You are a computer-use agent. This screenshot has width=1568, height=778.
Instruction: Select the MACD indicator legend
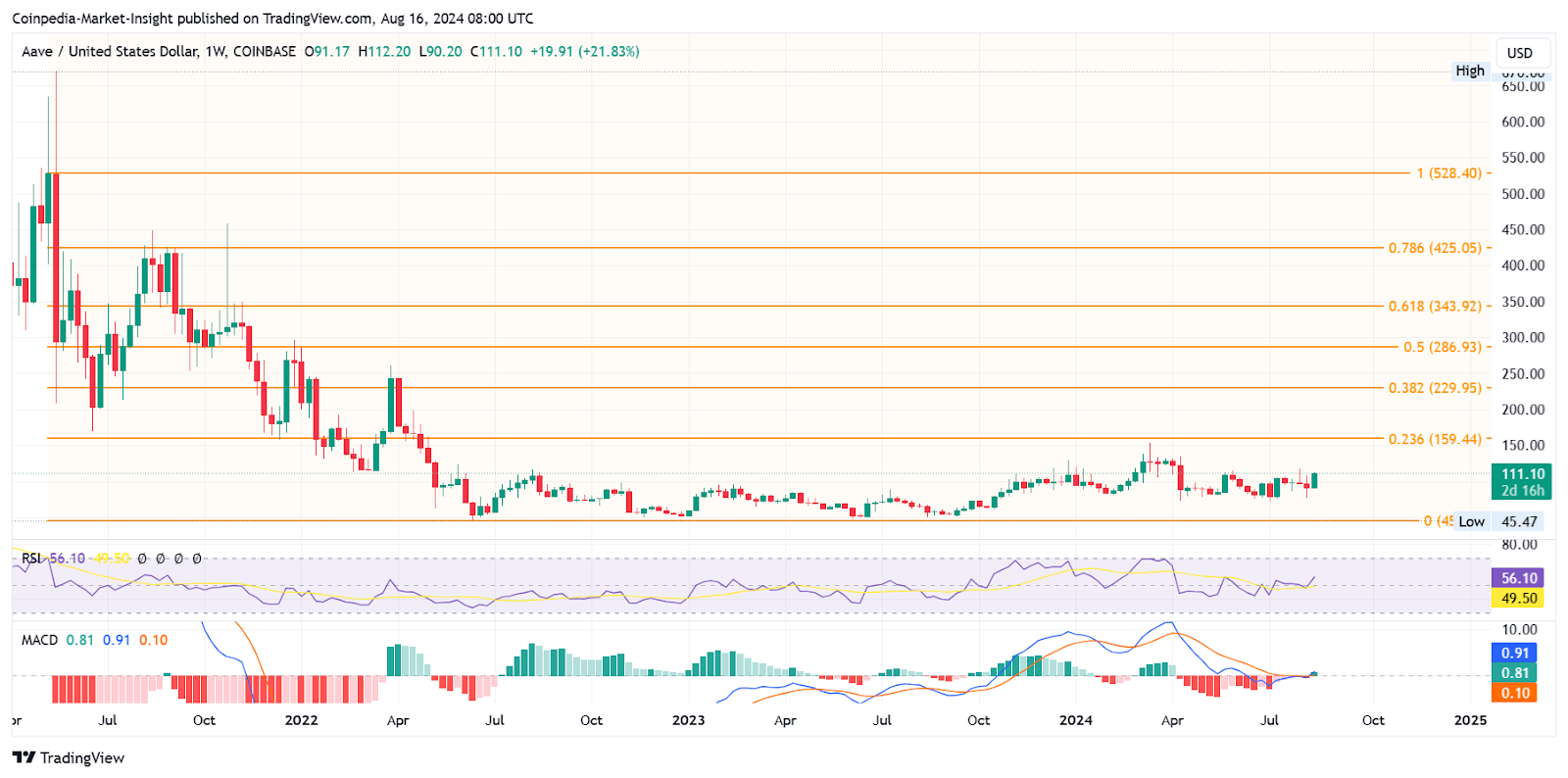click(95, 640)
